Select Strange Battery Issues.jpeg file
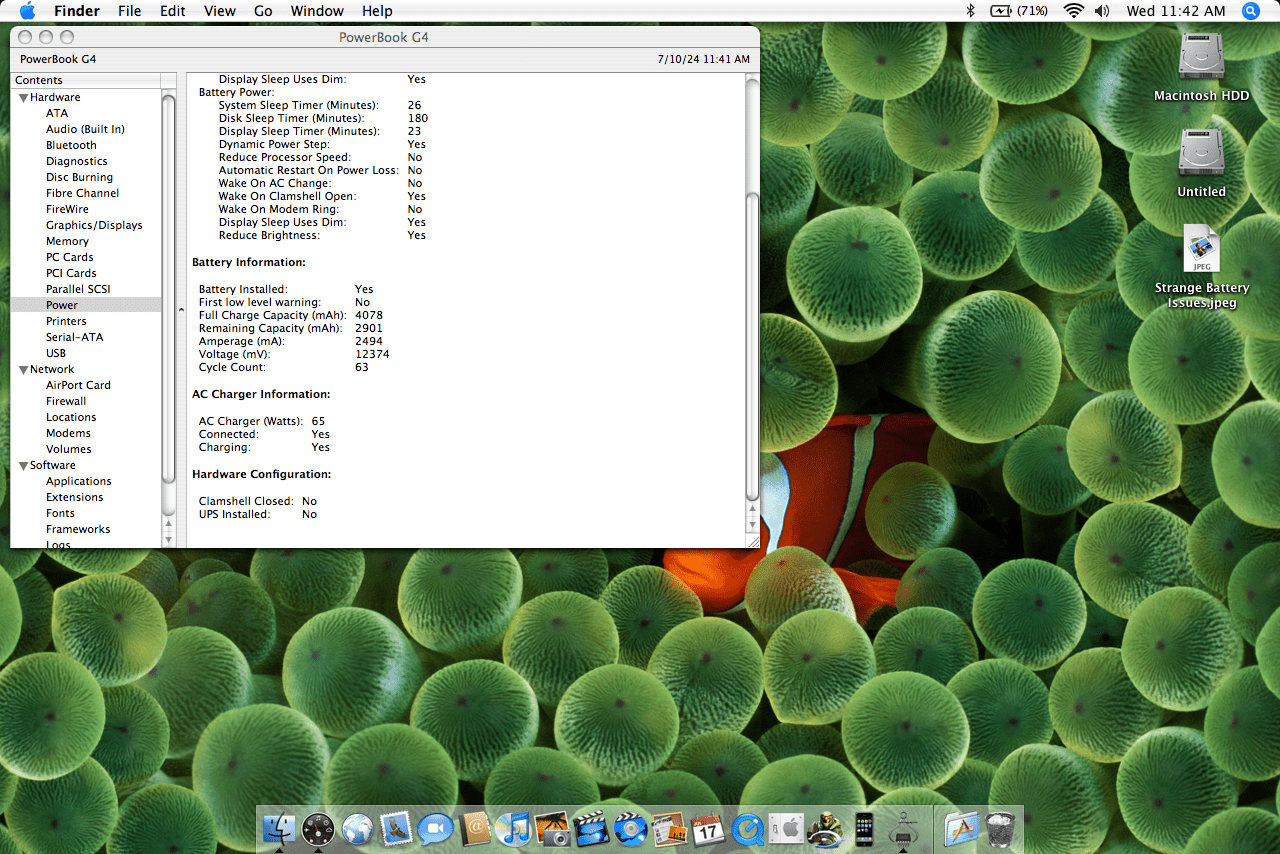1280x854 pixels. (x=1201, y=266)
